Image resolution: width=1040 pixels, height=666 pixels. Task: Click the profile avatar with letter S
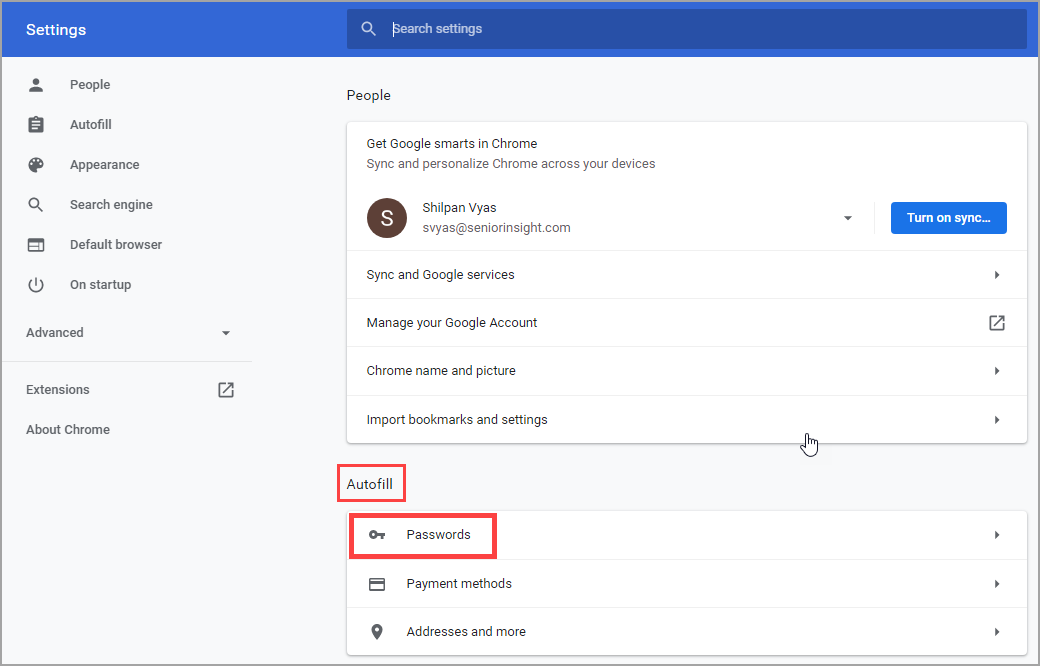click(x=387, y=218)
